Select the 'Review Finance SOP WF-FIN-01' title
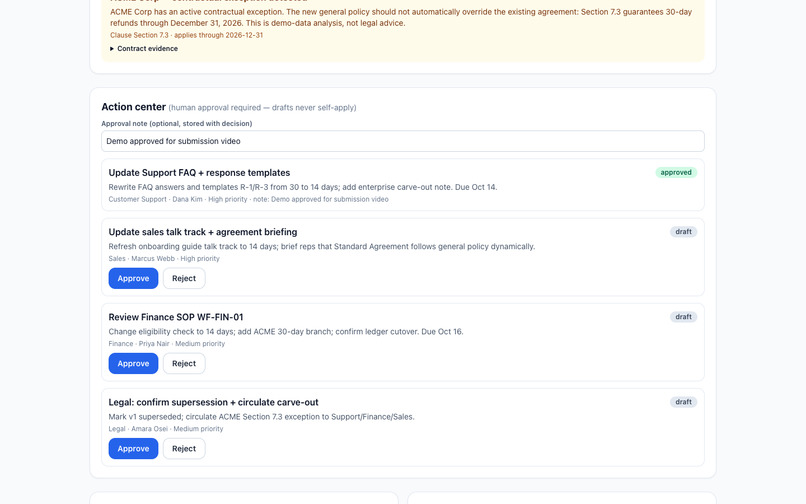The height and width of the screenshot is (504, 806). pos(176,317)
